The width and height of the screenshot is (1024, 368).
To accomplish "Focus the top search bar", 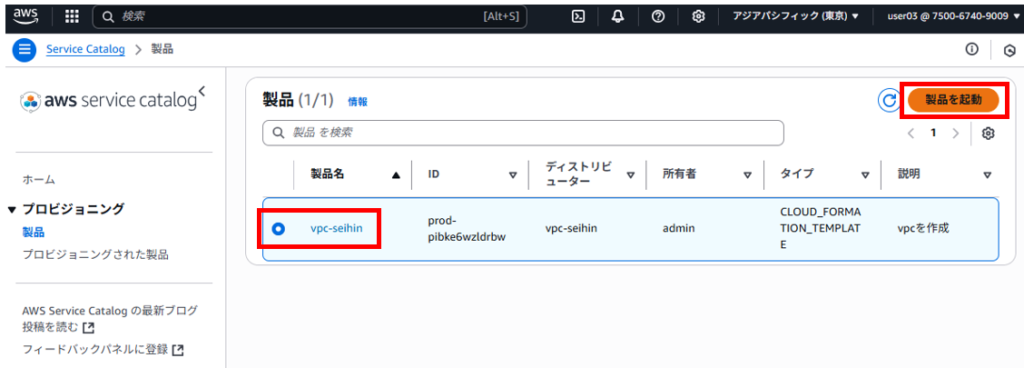I will [x=310, y=17].
